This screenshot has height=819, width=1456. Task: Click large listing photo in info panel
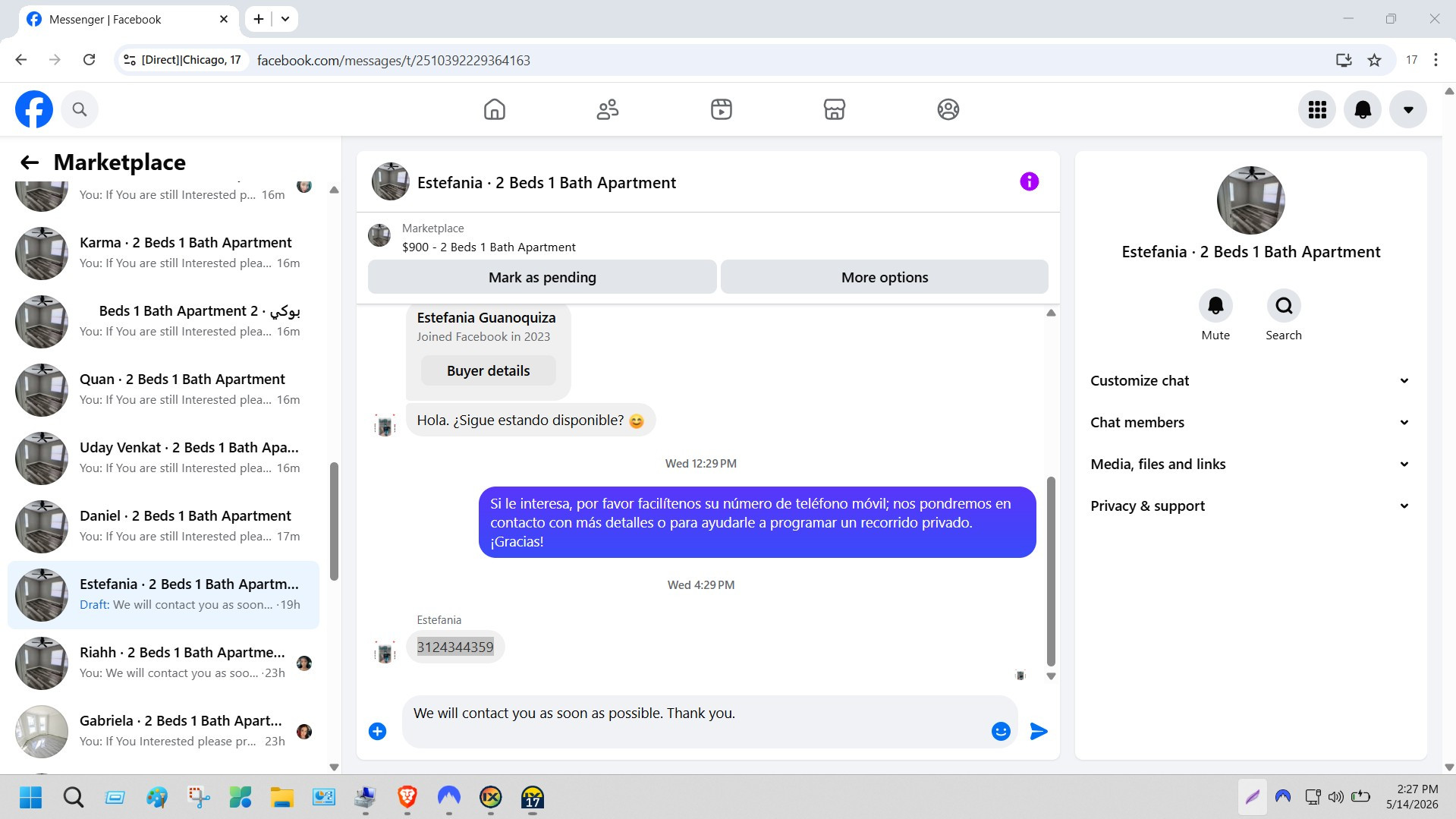[x=1250, y=200]
